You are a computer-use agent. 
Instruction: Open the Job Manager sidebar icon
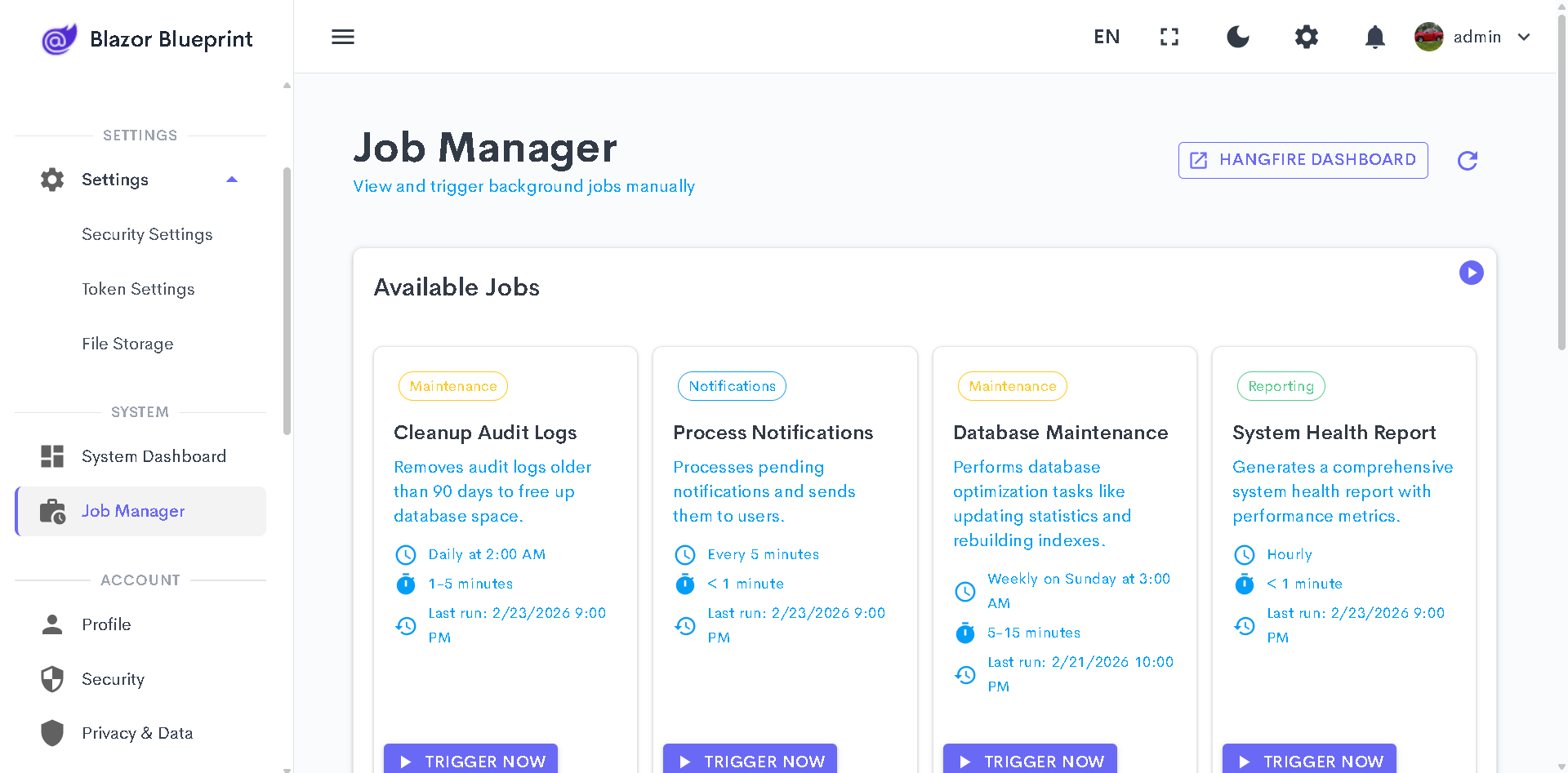[x=51, y=511]
